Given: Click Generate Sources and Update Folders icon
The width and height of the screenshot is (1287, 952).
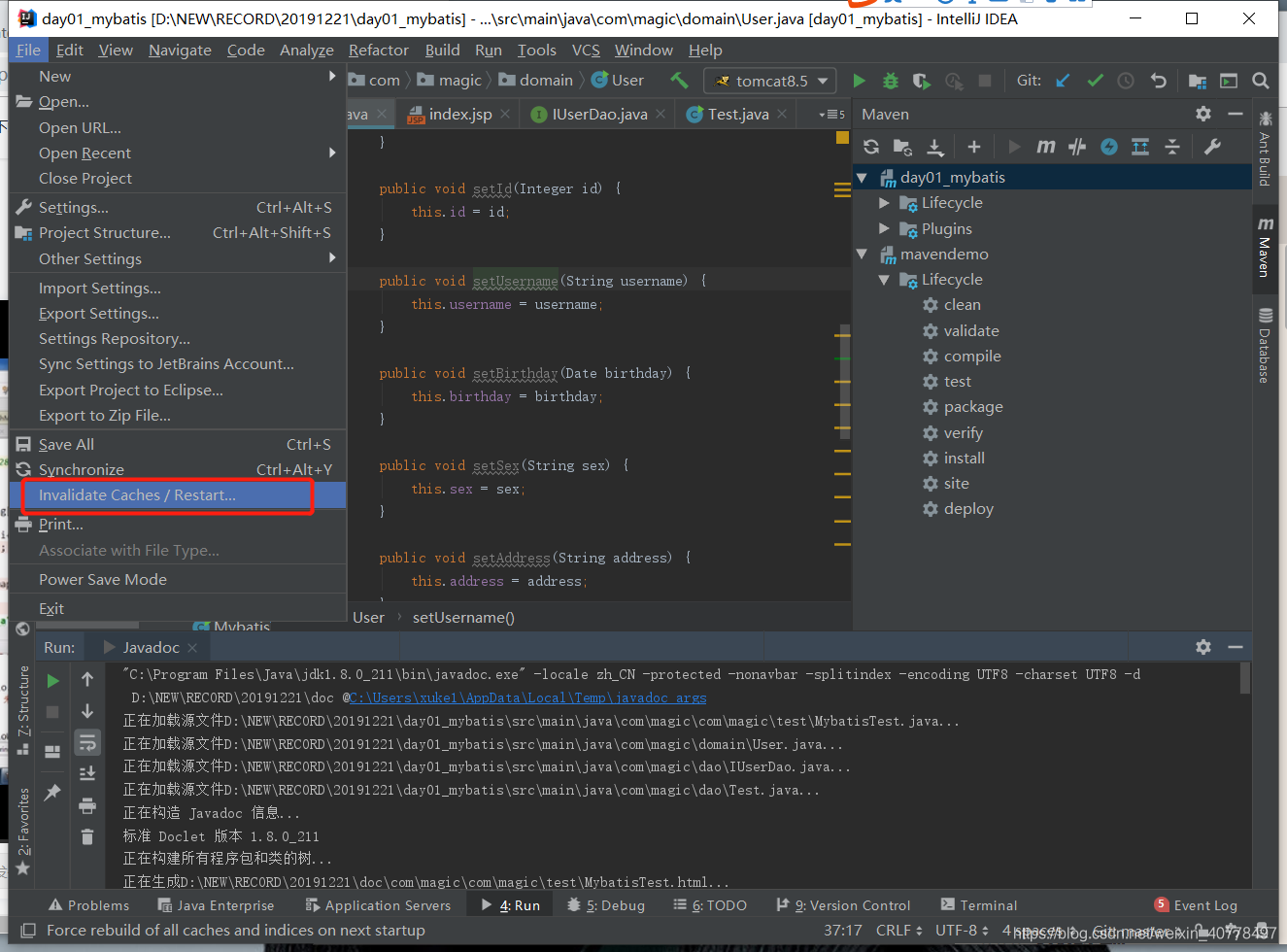Looking at the screenshot, I should point(902,147).
